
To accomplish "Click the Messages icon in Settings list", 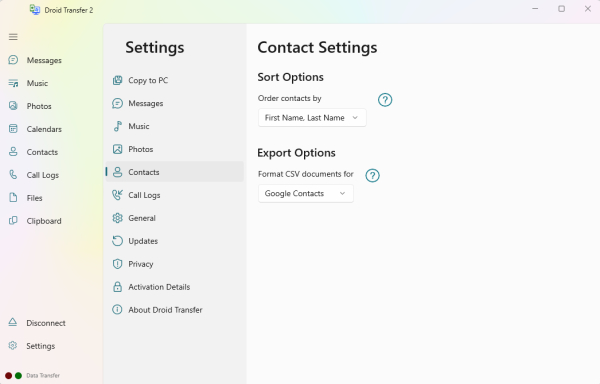I will click(x=117, y=103).
